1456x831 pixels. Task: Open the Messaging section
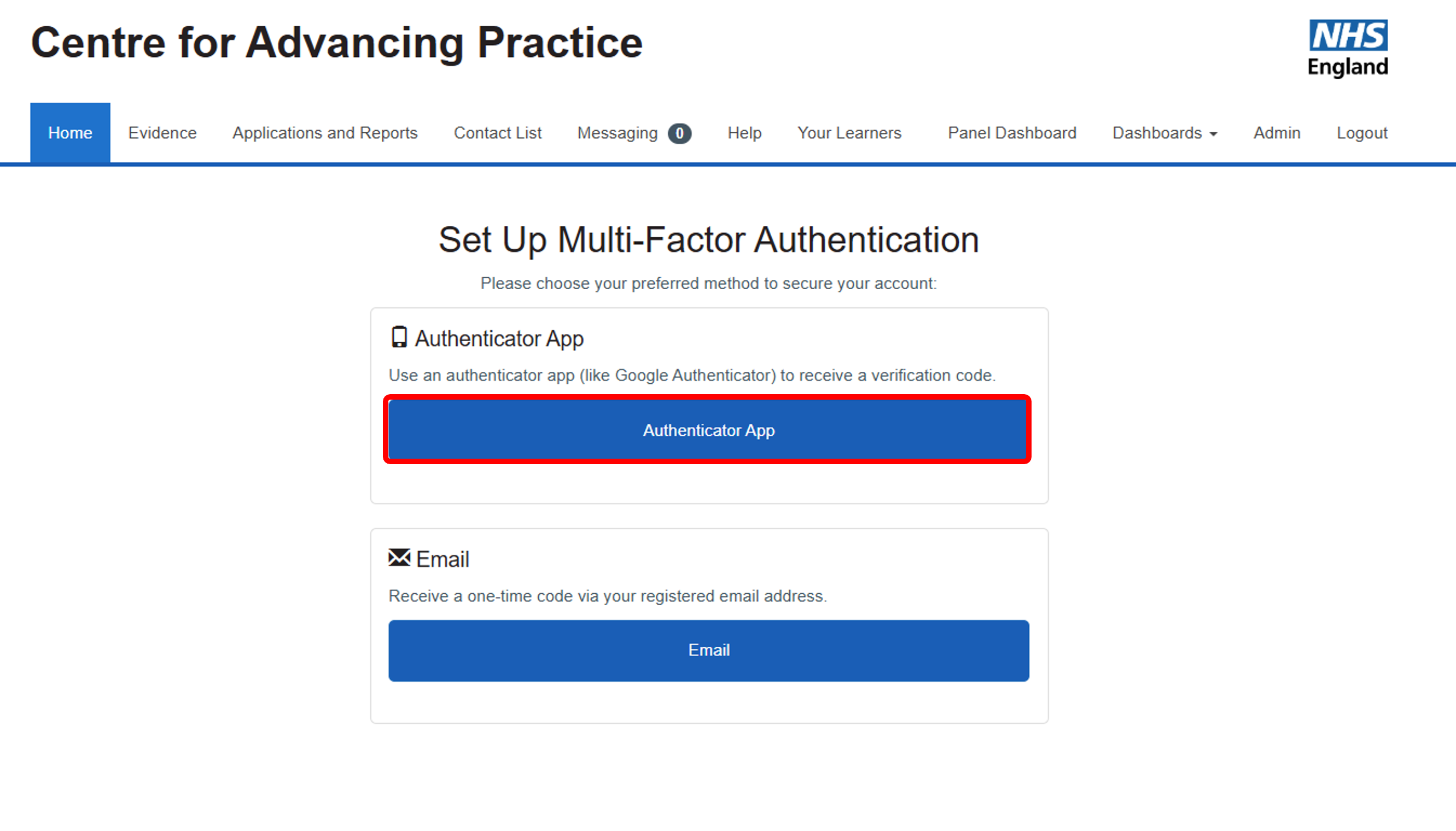tap(617, 133)
